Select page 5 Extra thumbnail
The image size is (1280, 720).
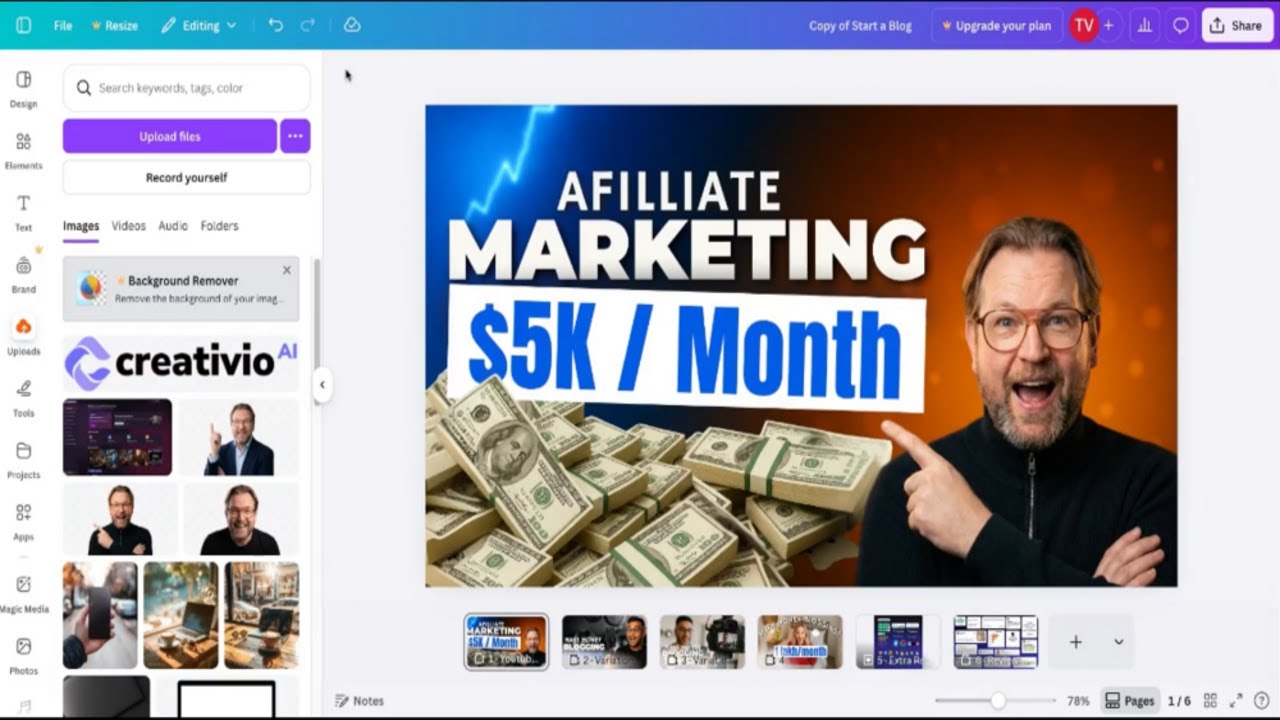pos(898,642)
